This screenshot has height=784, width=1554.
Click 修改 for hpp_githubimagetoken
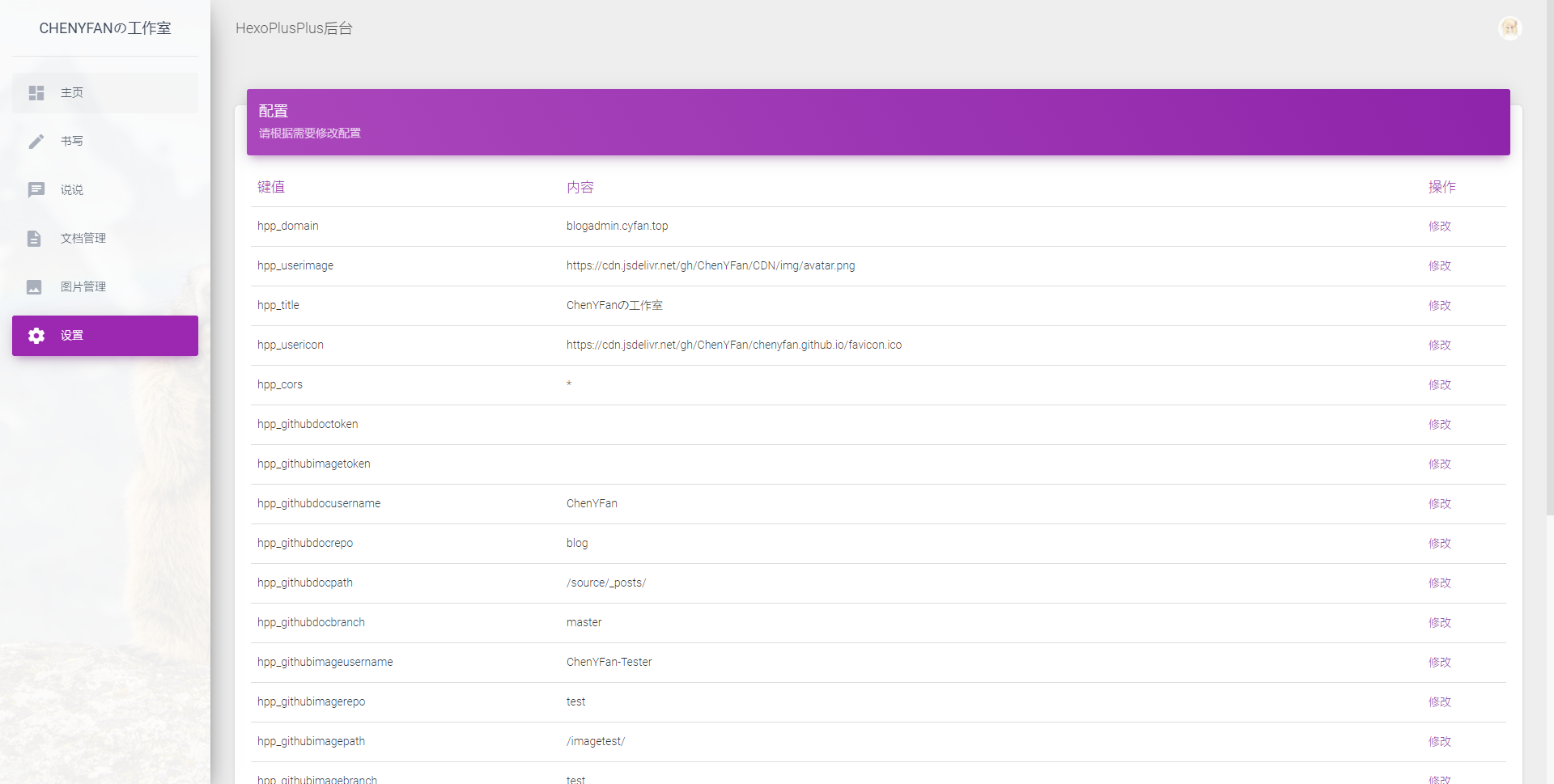pyautogui.click(x=1439, y=464)
